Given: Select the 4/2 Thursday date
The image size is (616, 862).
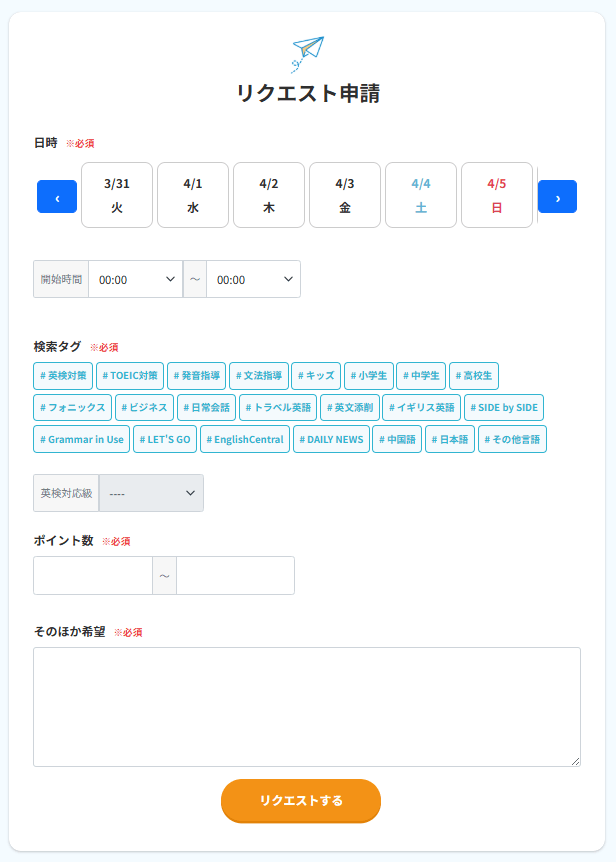Looking at the screenshot, I should [269, 195].
